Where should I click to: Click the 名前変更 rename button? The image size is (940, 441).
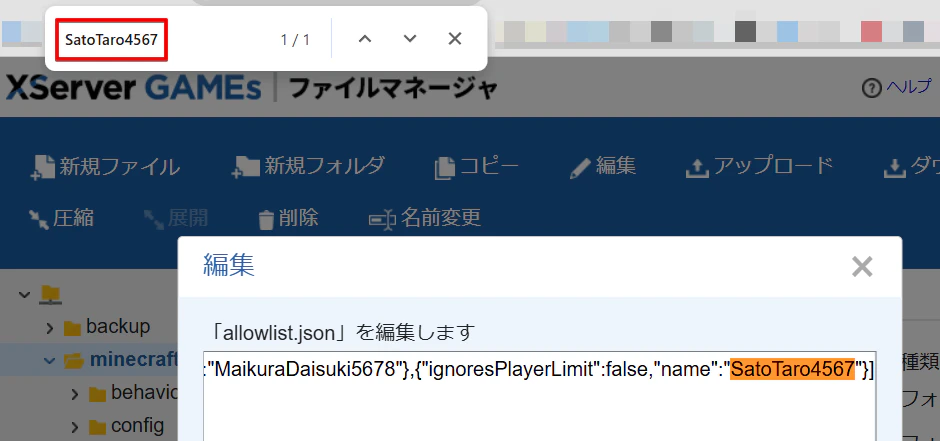(424, 218)
